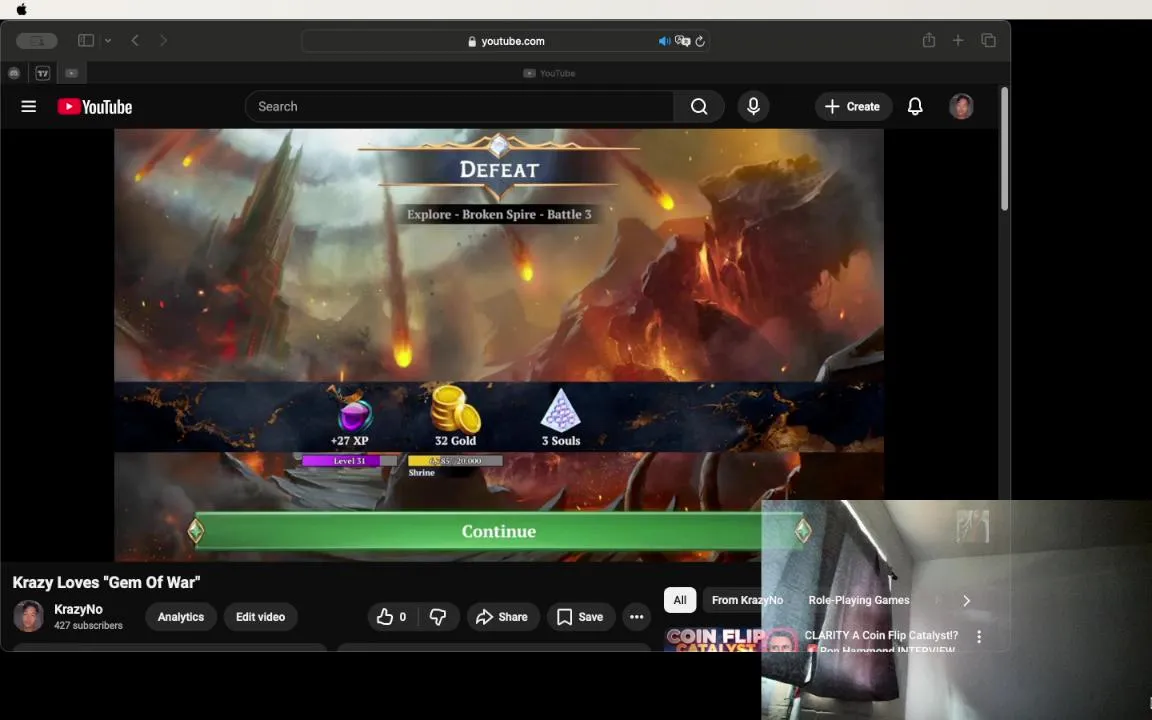Start voice search with microphone icon
Image resolution: width=1152 pixels, height=720 pixels.
pos(753,107)
